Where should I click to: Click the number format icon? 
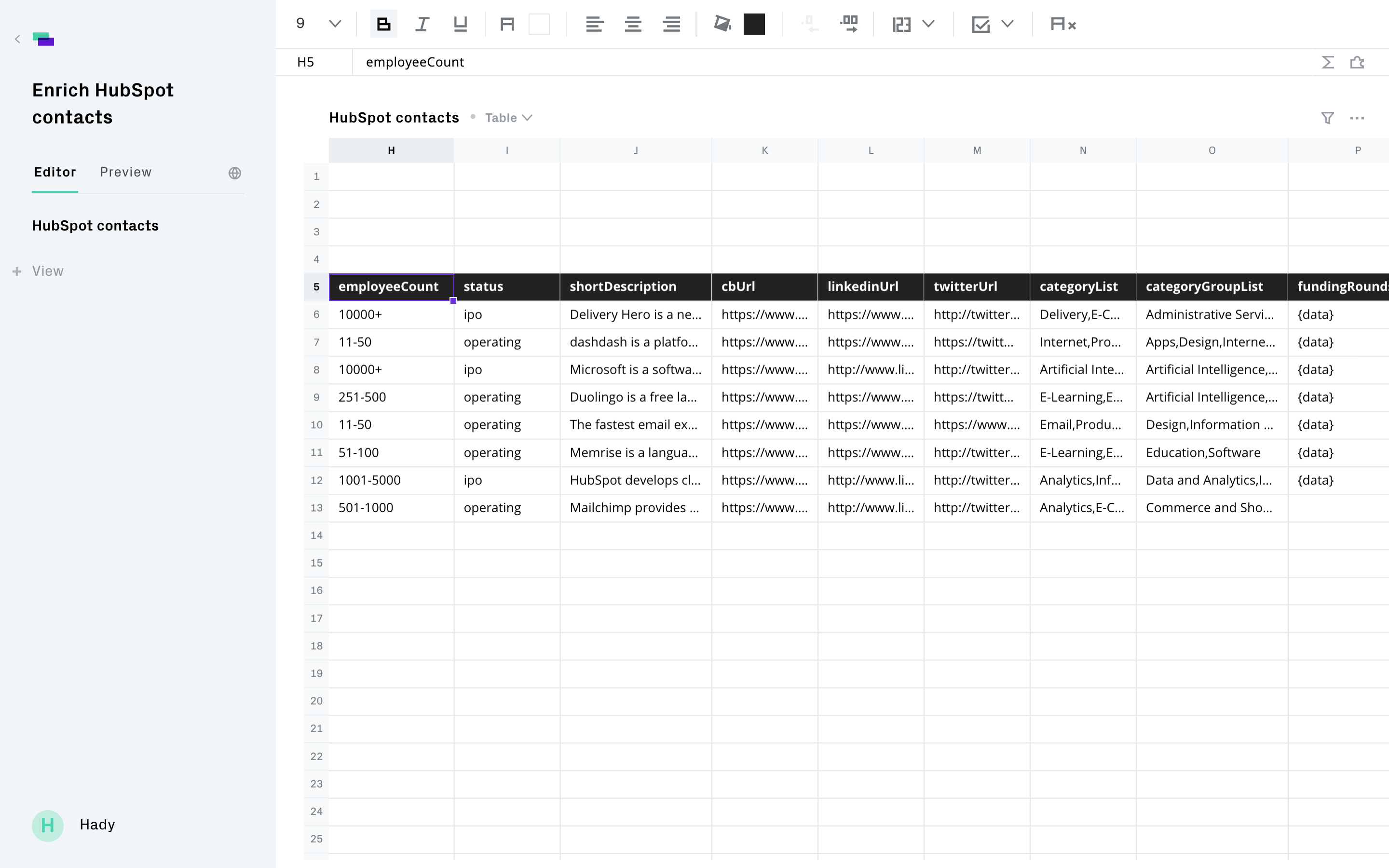click(902, 24)
